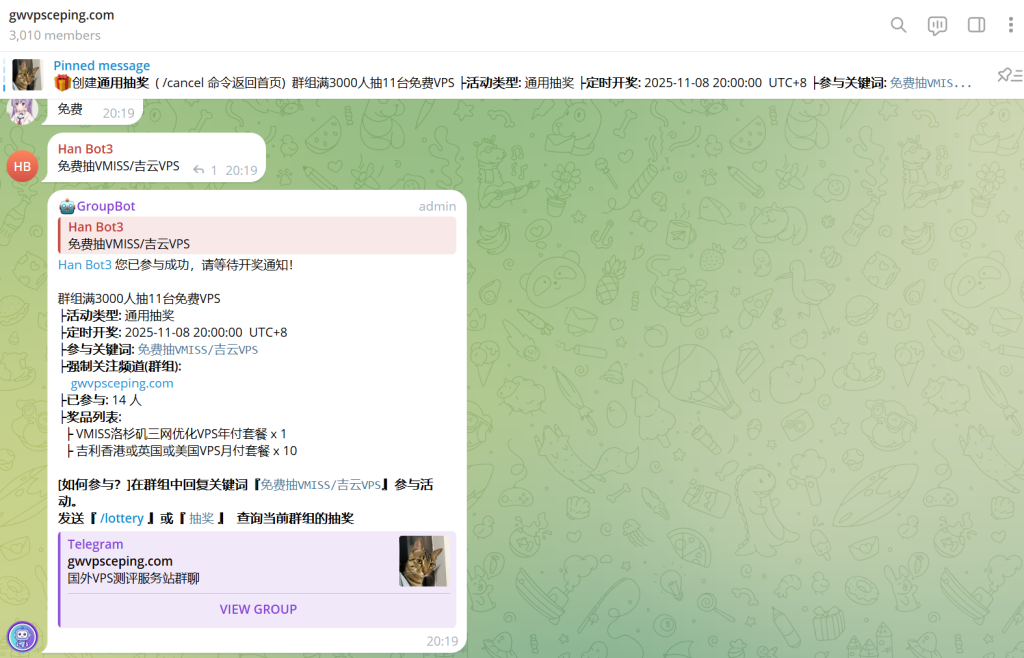1024x658 pixels.
Task: Click the group name gwvpsceping.com in header
Action: (62, 15)
